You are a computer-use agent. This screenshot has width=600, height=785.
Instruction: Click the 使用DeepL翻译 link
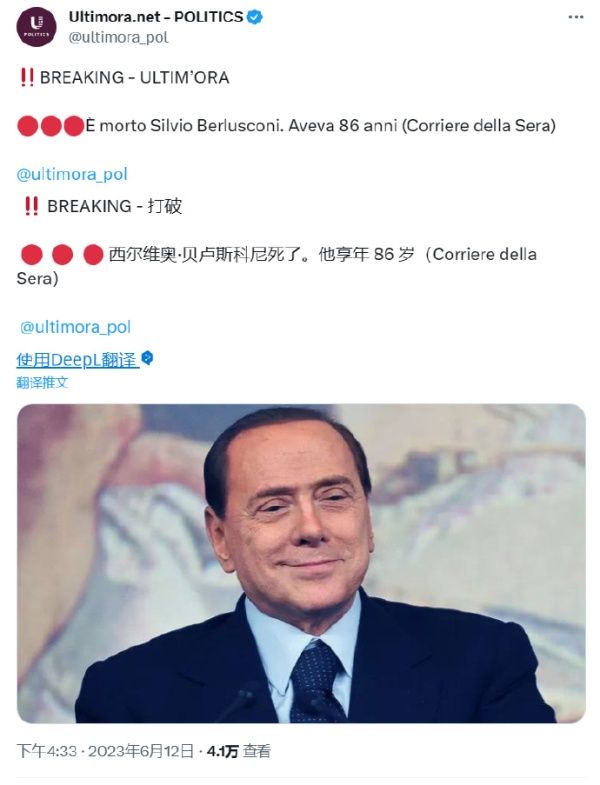coord(77,359)
